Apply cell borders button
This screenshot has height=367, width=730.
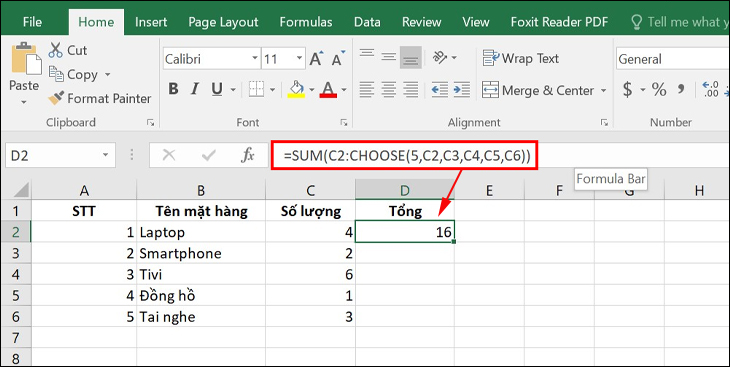coord(257,89)
